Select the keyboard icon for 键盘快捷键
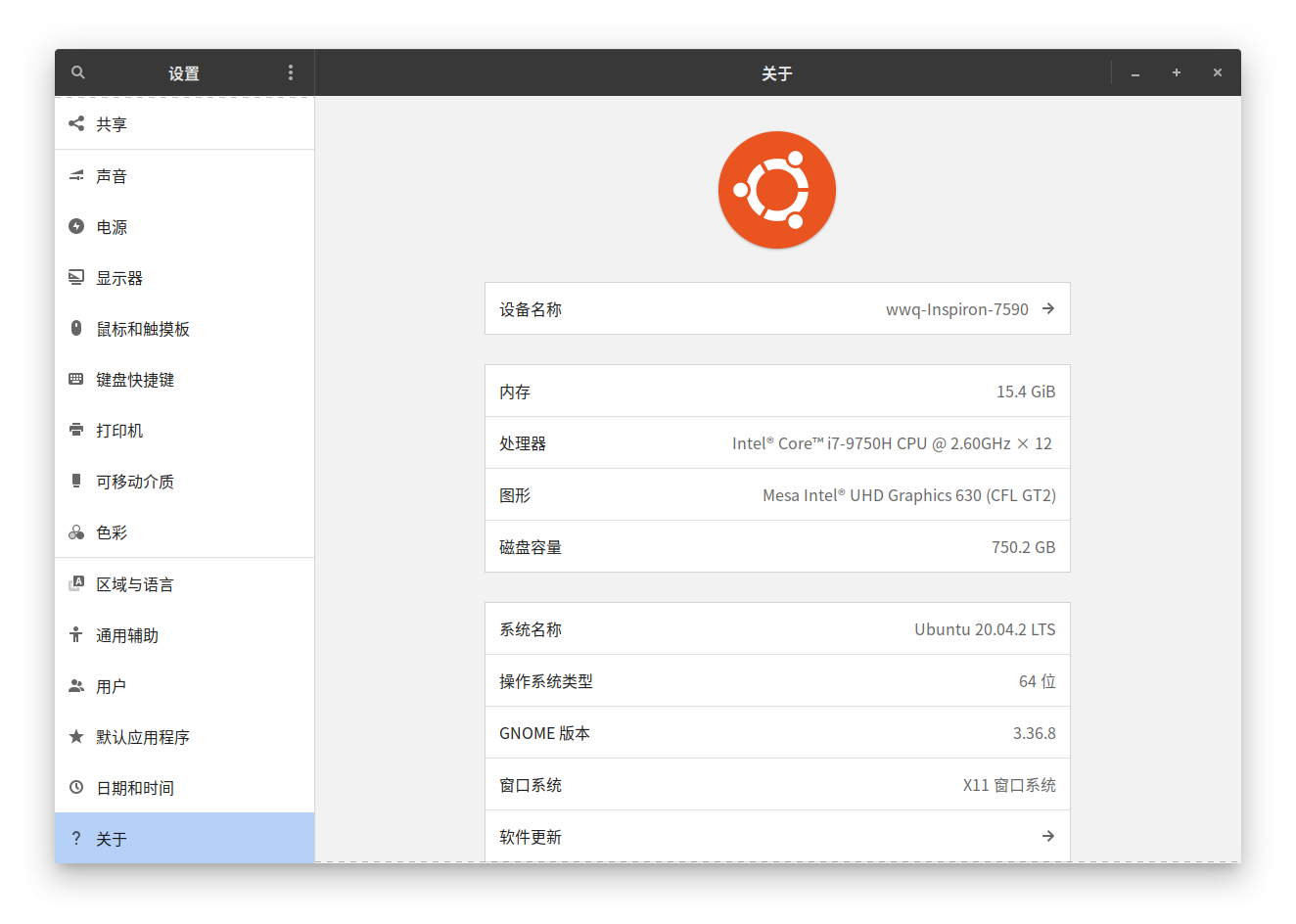Viewport: 1296px width, 924px height. click(76, 379)
